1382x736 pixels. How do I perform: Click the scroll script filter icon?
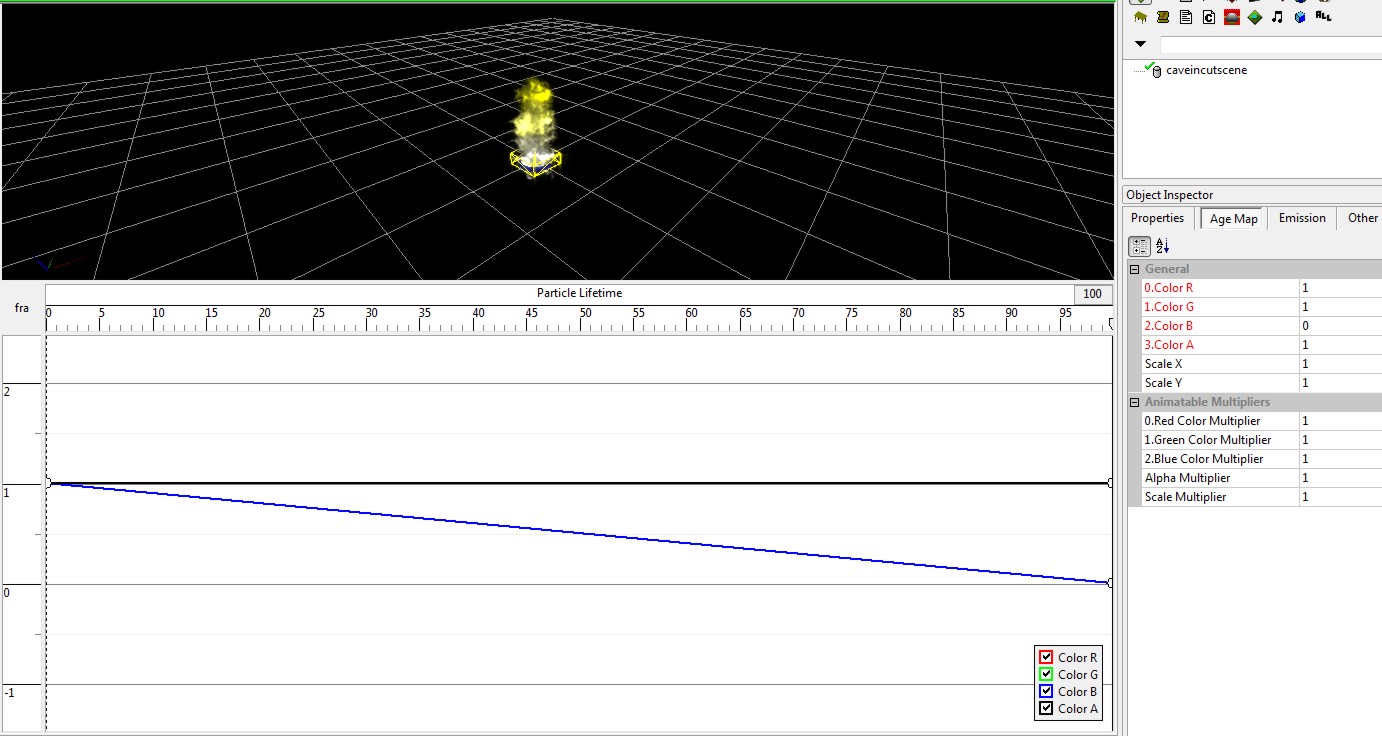point(1163,17)
